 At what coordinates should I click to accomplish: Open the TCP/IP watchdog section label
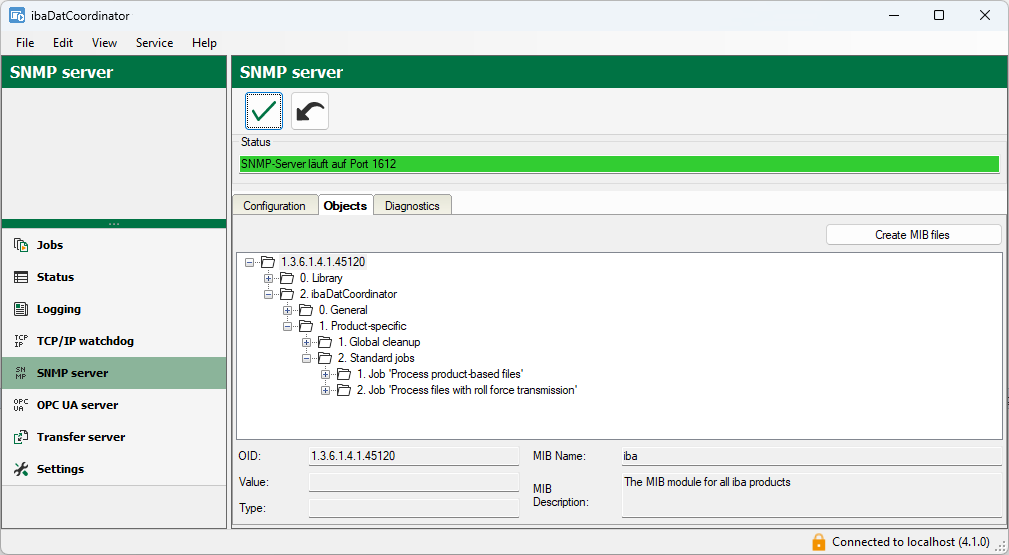pyautogui.click(x=85, y=341)
